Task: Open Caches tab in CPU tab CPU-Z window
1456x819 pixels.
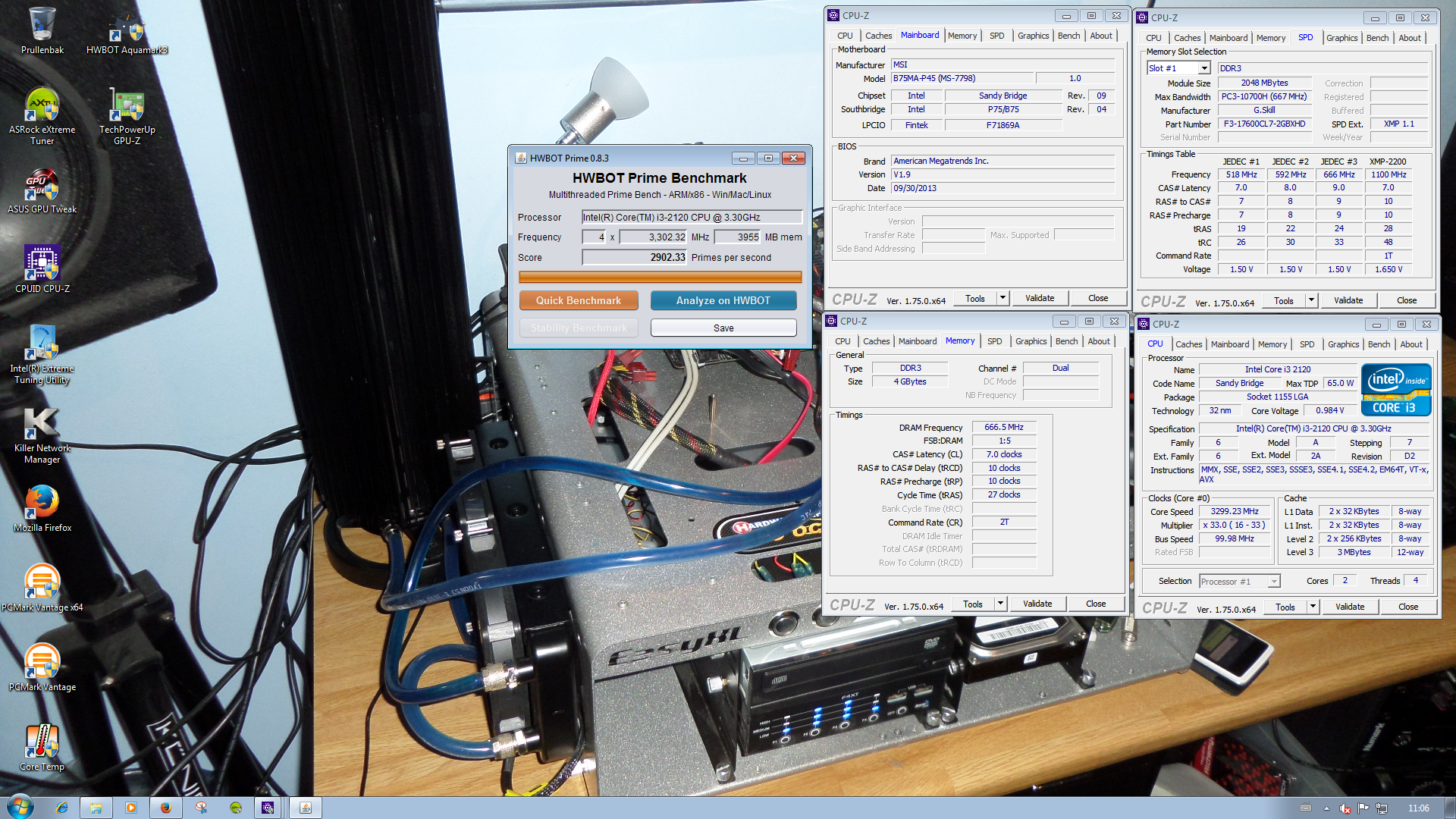Action: point(1188,344)
